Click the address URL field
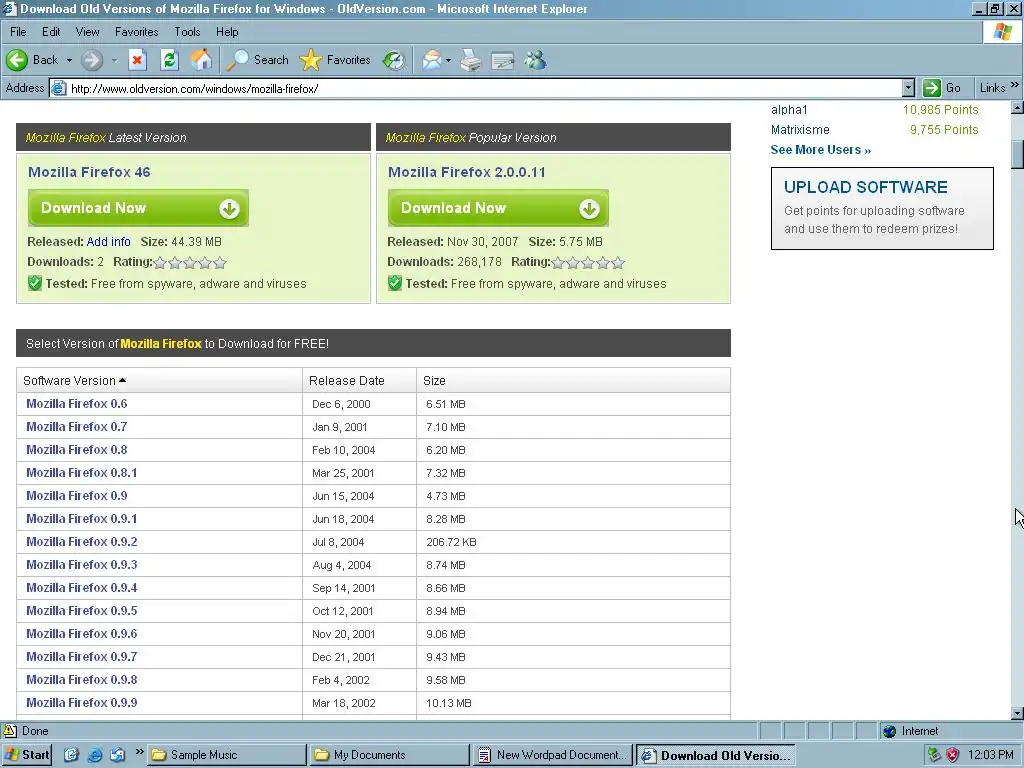This screenshot has height=768, width=1024. (x=484, y=88)
